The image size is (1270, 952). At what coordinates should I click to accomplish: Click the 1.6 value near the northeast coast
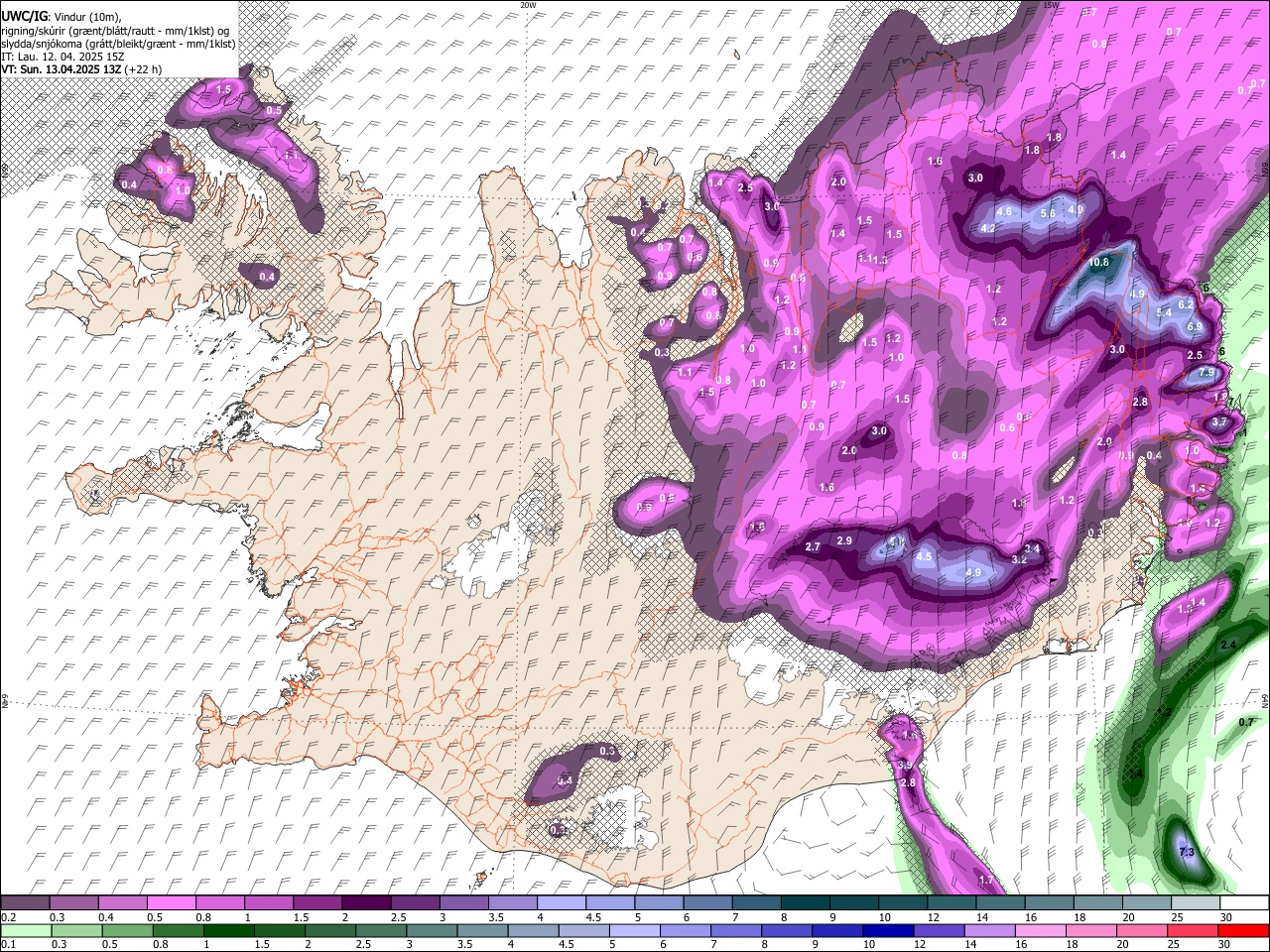pos(935,161)
